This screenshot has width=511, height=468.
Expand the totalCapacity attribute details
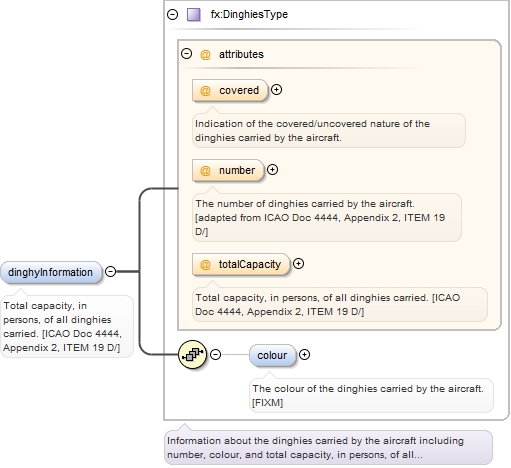pos(298,264)
